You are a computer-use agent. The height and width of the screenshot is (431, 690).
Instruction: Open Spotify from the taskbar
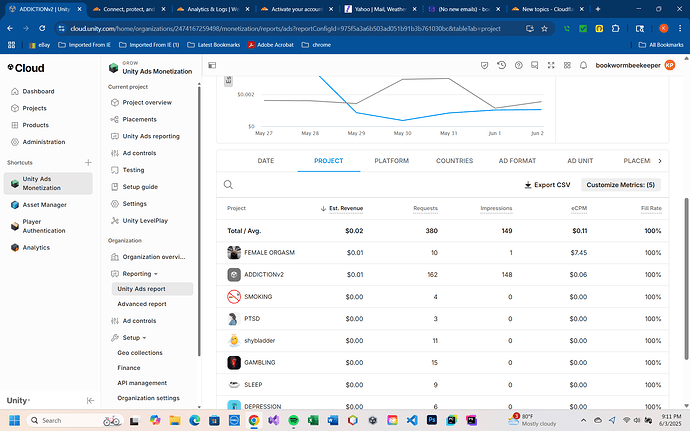click(293, 420)
